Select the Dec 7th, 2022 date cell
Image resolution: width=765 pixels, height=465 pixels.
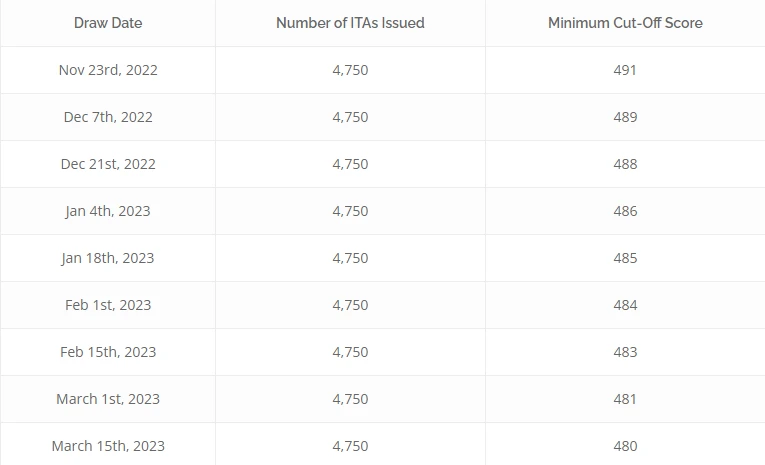pyautogui.click(x=108, y=117)
